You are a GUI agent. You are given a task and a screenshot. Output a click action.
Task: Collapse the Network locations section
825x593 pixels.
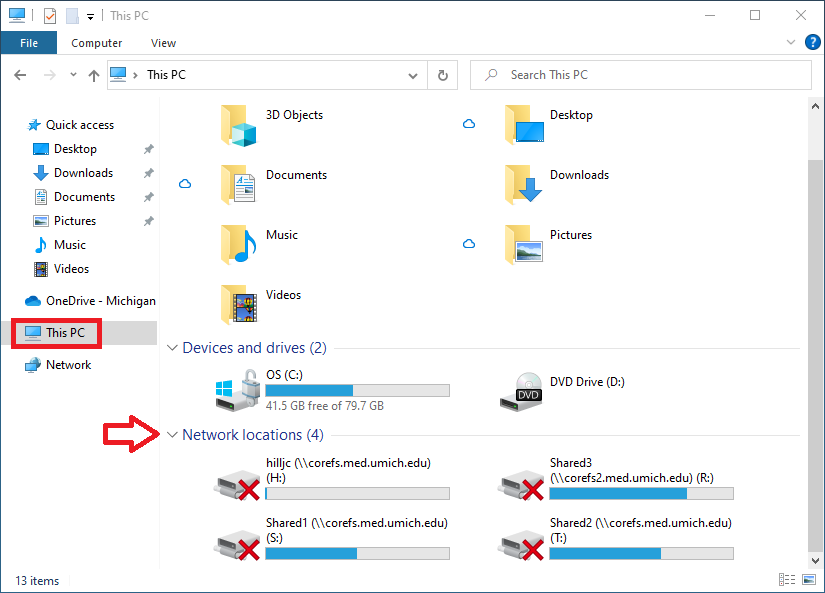click(172, 435)
